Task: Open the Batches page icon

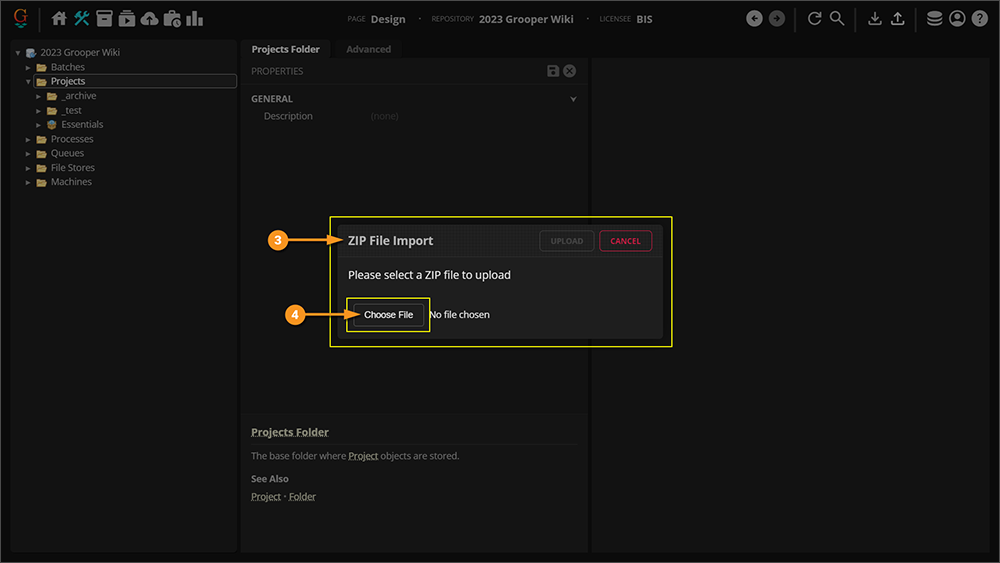Action: point(104,18)
